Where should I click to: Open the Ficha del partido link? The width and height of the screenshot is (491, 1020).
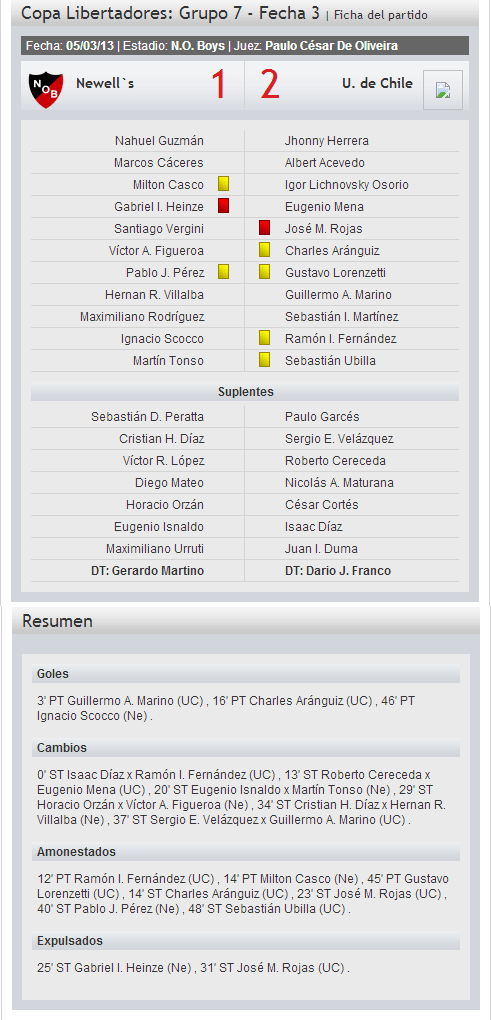381,15
